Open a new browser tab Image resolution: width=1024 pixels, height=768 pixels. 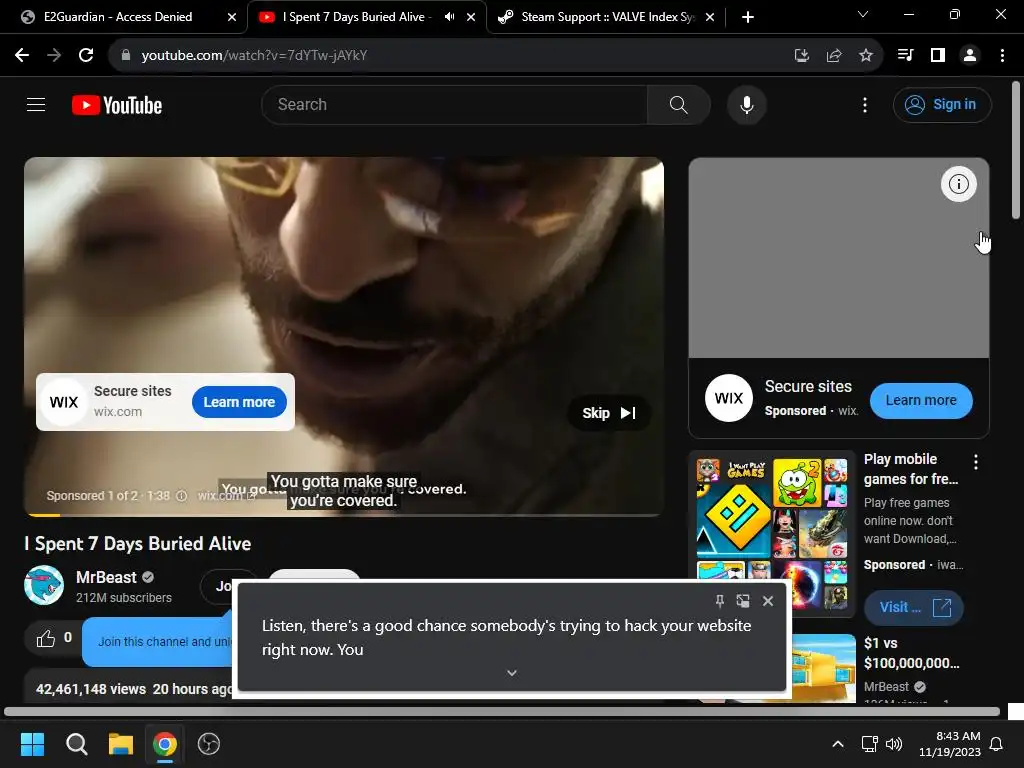(x=748, y=17)
